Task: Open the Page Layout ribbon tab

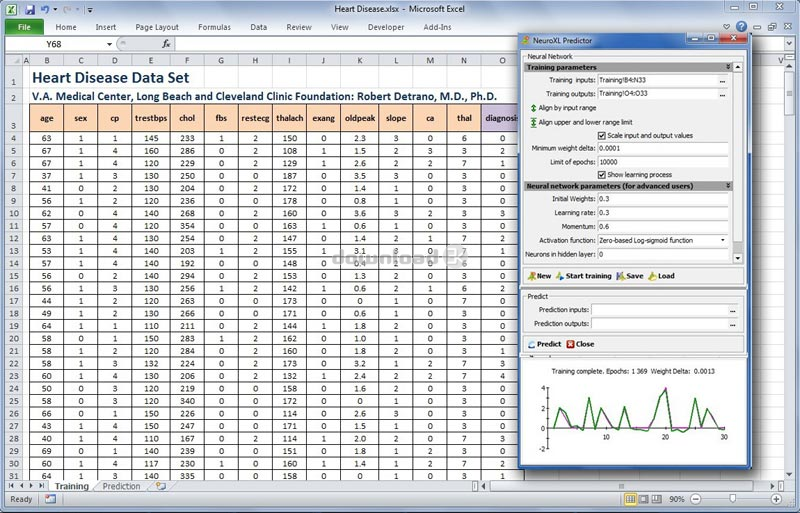Action: tap(157, 27)
